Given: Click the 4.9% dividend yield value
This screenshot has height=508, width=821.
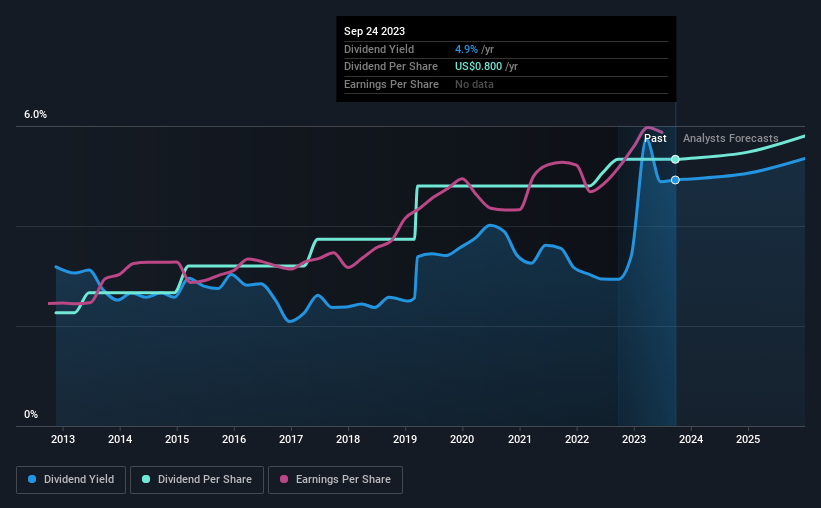Looking at the screenshot, I should [466, 49].
